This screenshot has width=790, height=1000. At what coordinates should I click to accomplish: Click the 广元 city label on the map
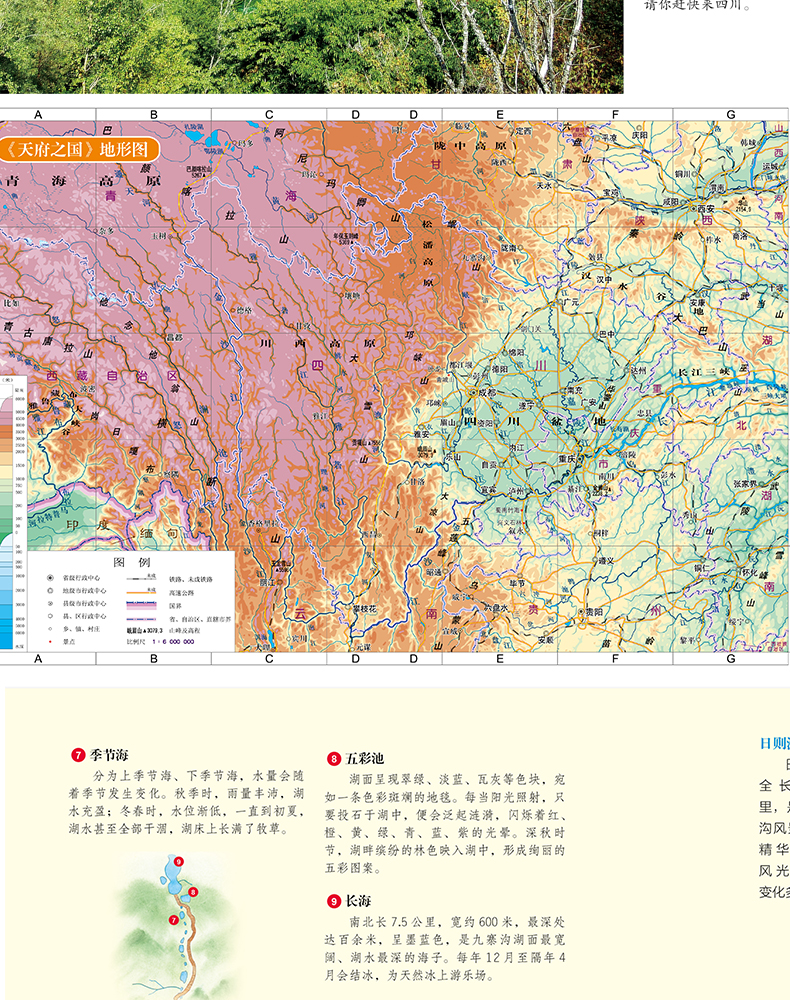click(x=571, y=302)
